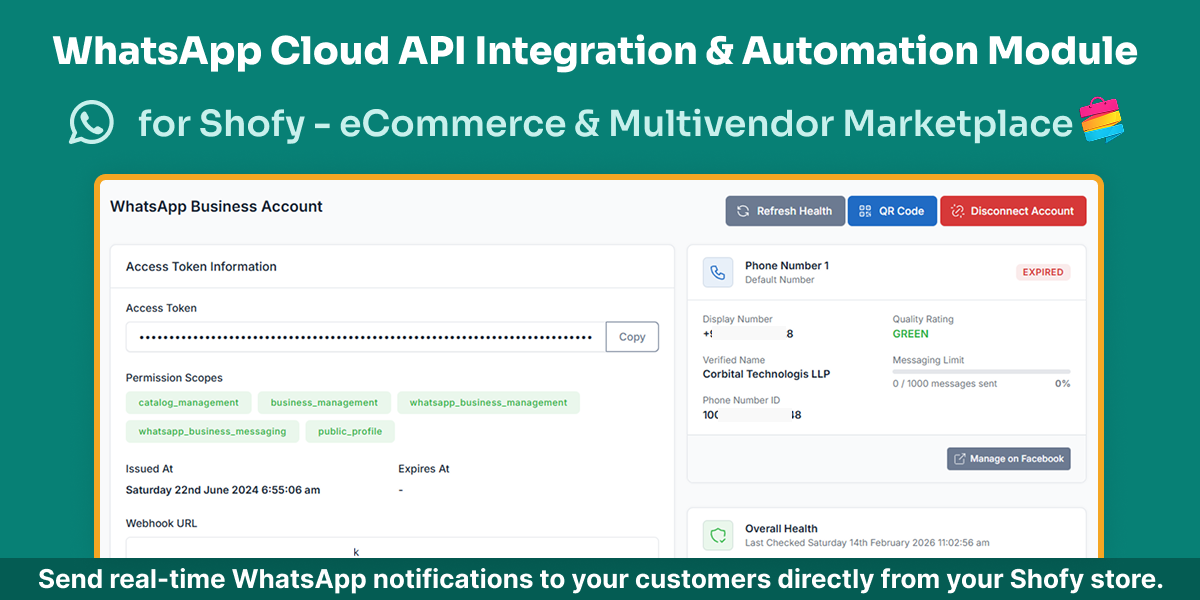Screen dimensions: 1200x600
Task: Toggle the public_profile permission scope chip
Action: (350, 431)
